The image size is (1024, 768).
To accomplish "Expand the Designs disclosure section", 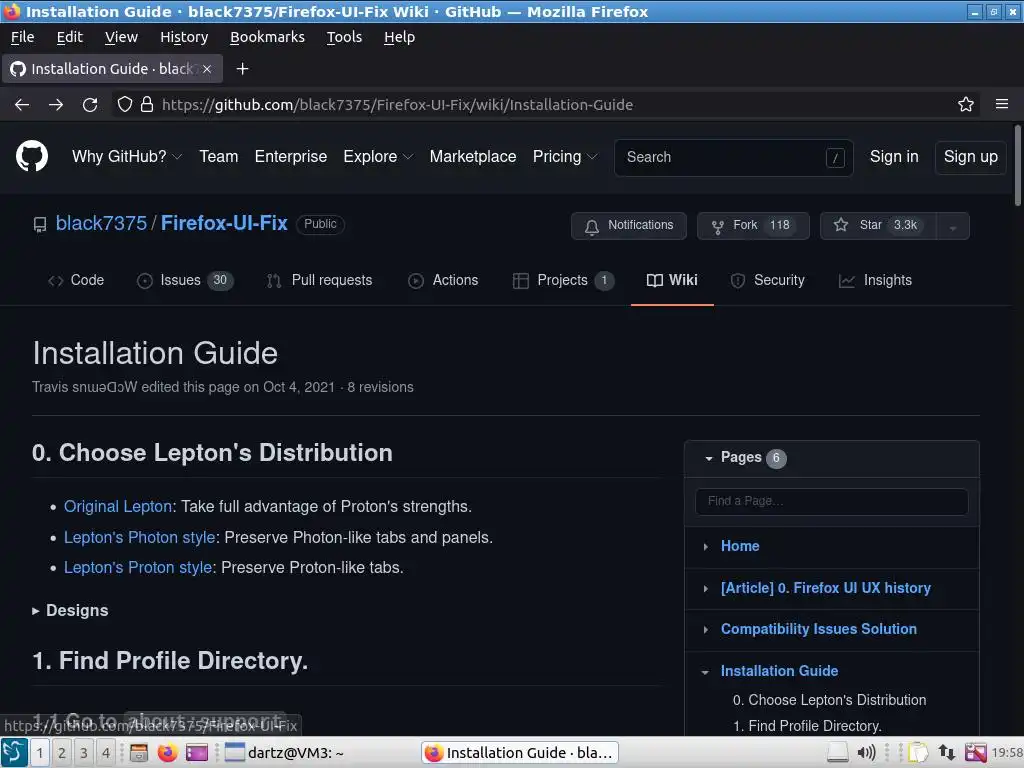I will click(x=71, y=611).
